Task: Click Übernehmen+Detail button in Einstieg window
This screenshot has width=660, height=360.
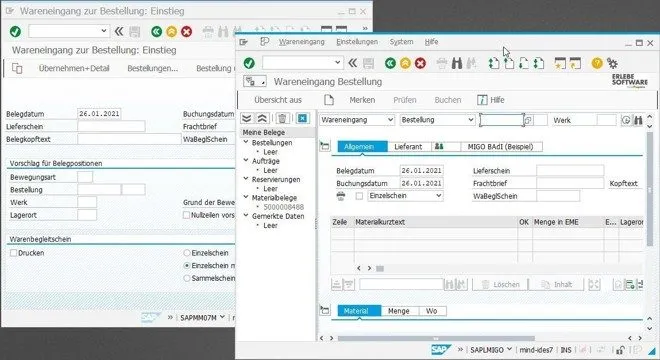Action: 74,68
